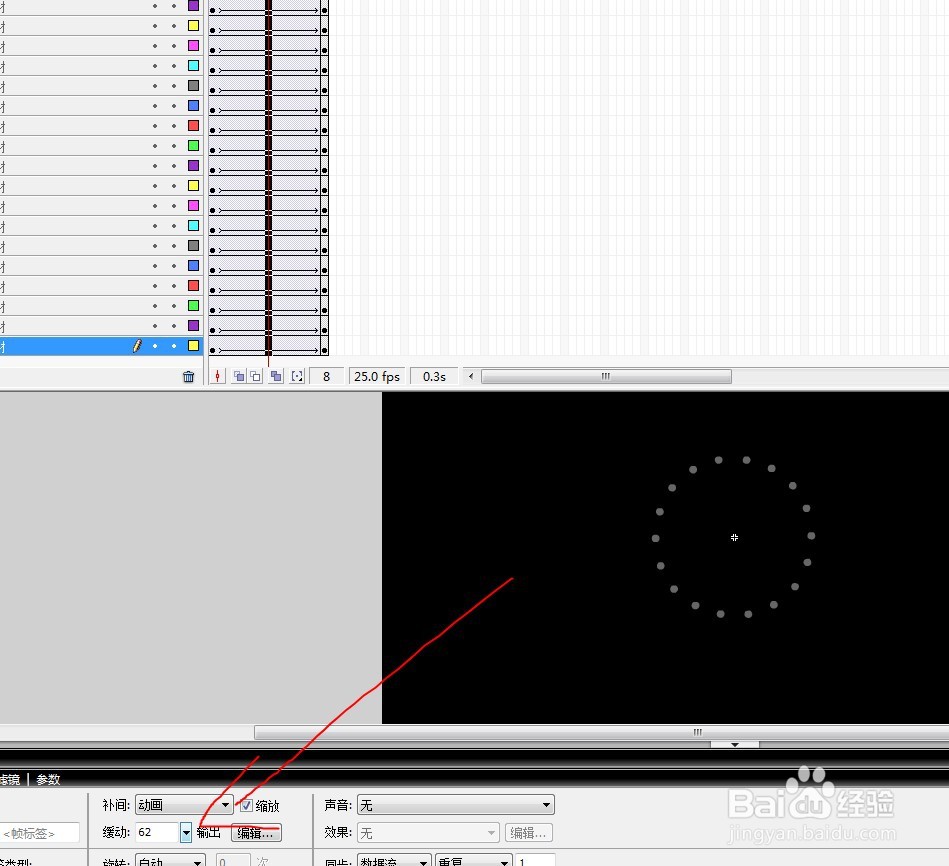This screenshot has width=949, height=866.
Task: Click the current frame number 8
Action: point(326,376)
